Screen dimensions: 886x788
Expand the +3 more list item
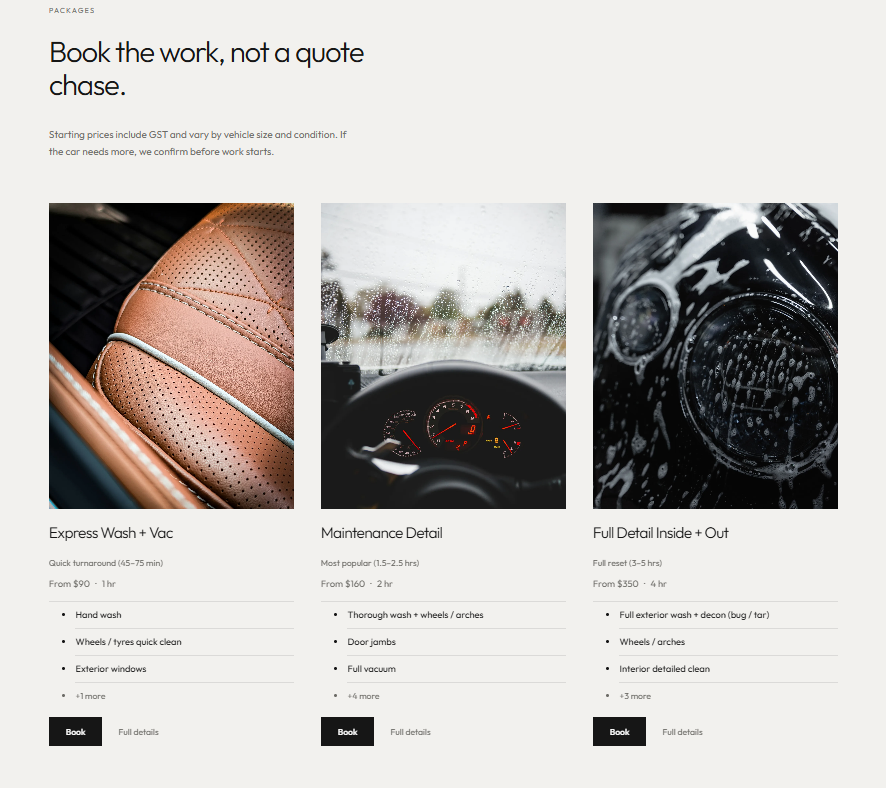pyautogui.click(x=635, y=696)
